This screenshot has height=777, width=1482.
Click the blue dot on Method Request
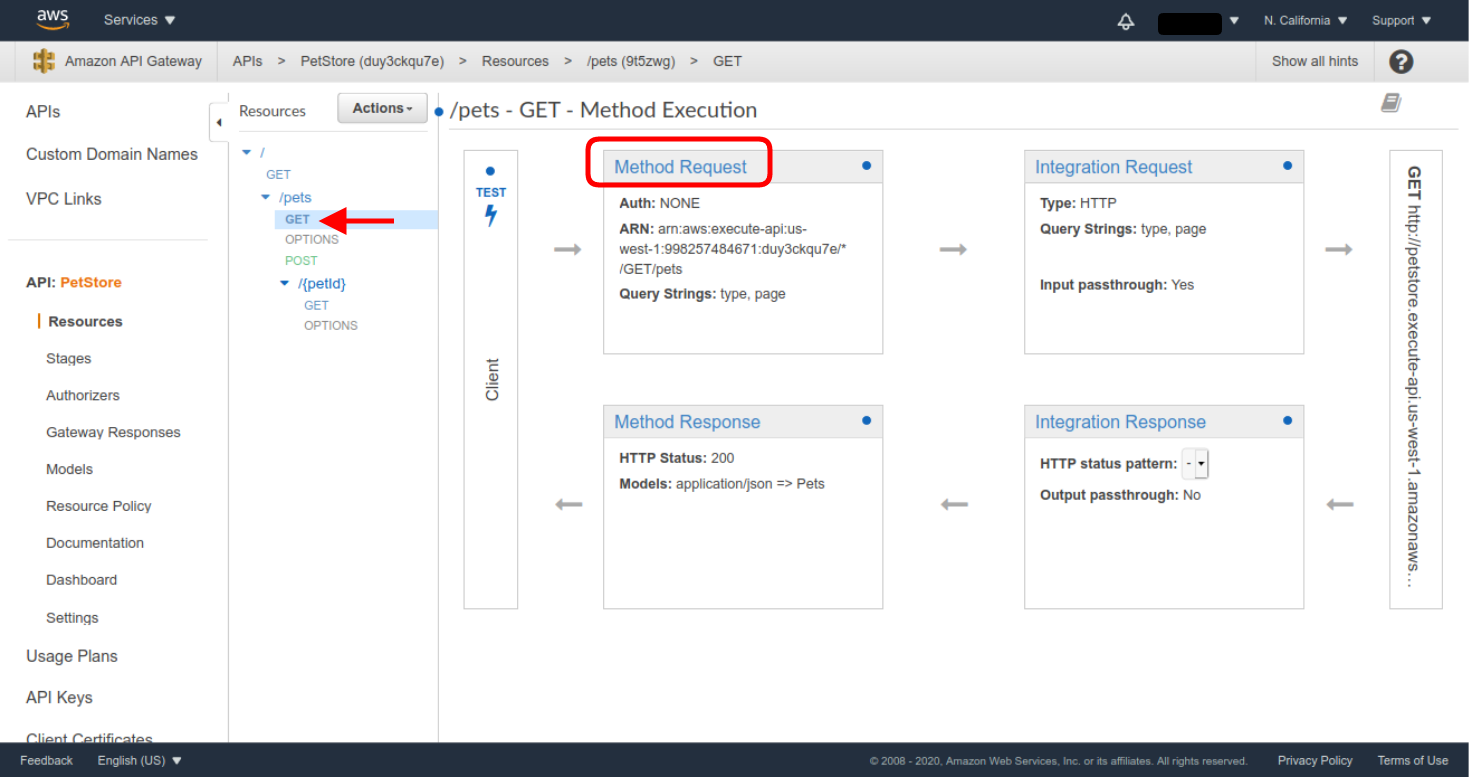(x=866, y=166)
